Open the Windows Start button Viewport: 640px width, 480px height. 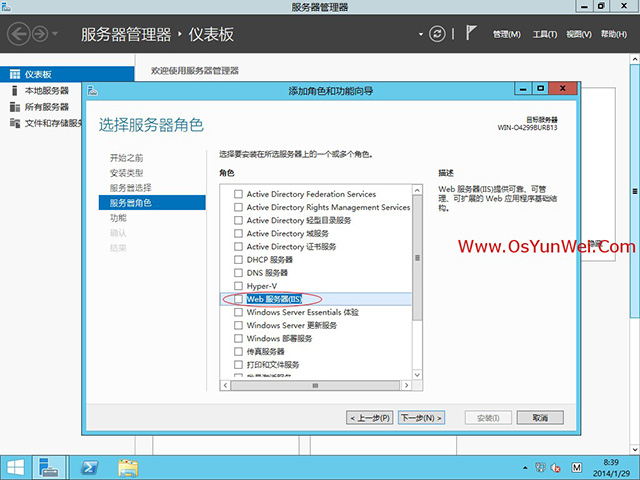pos(16,468)
